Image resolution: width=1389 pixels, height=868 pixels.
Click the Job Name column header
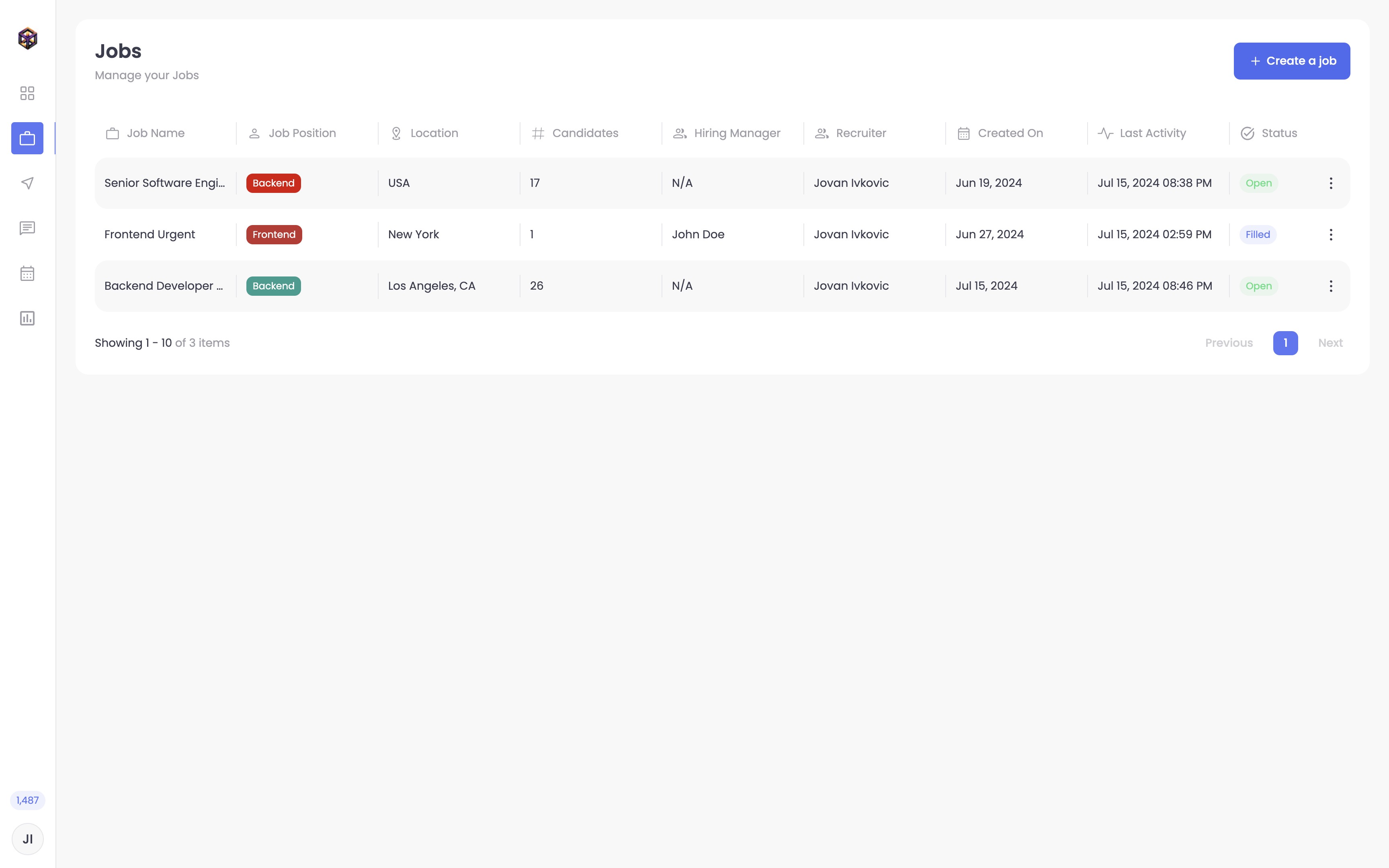[155, 133]
